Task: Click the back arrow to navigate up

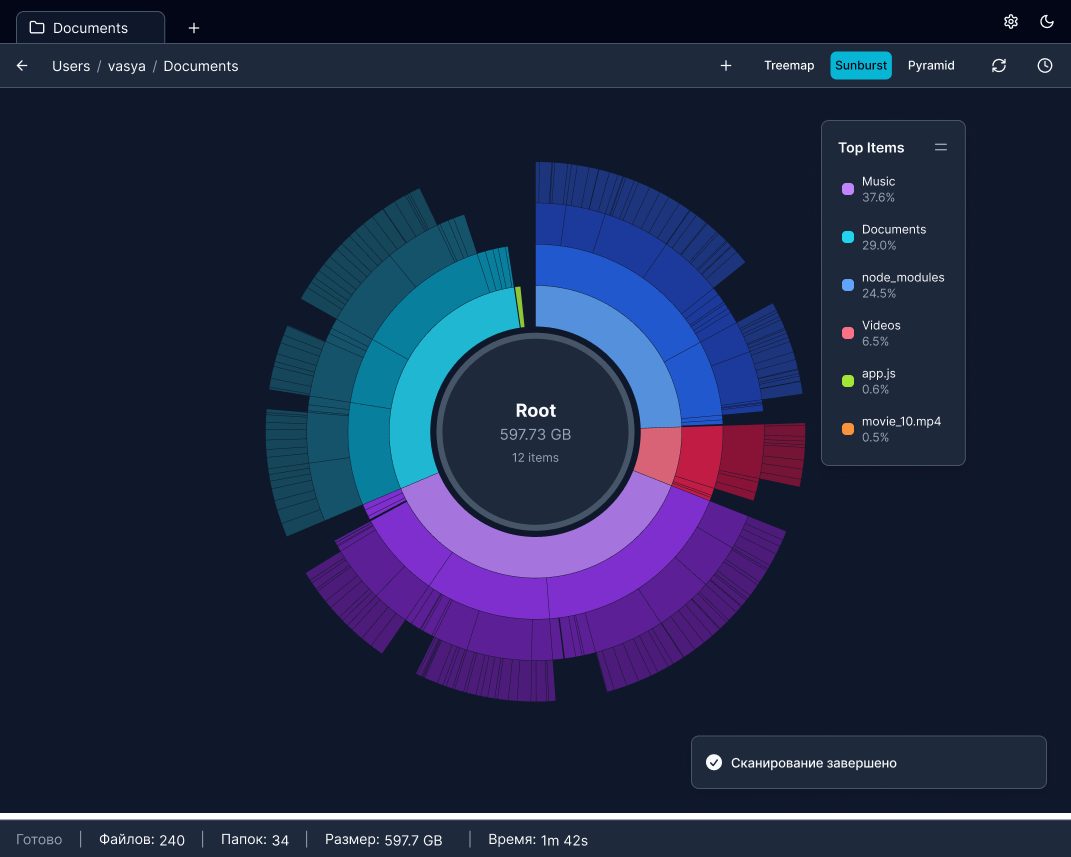Action: [21, 65]
